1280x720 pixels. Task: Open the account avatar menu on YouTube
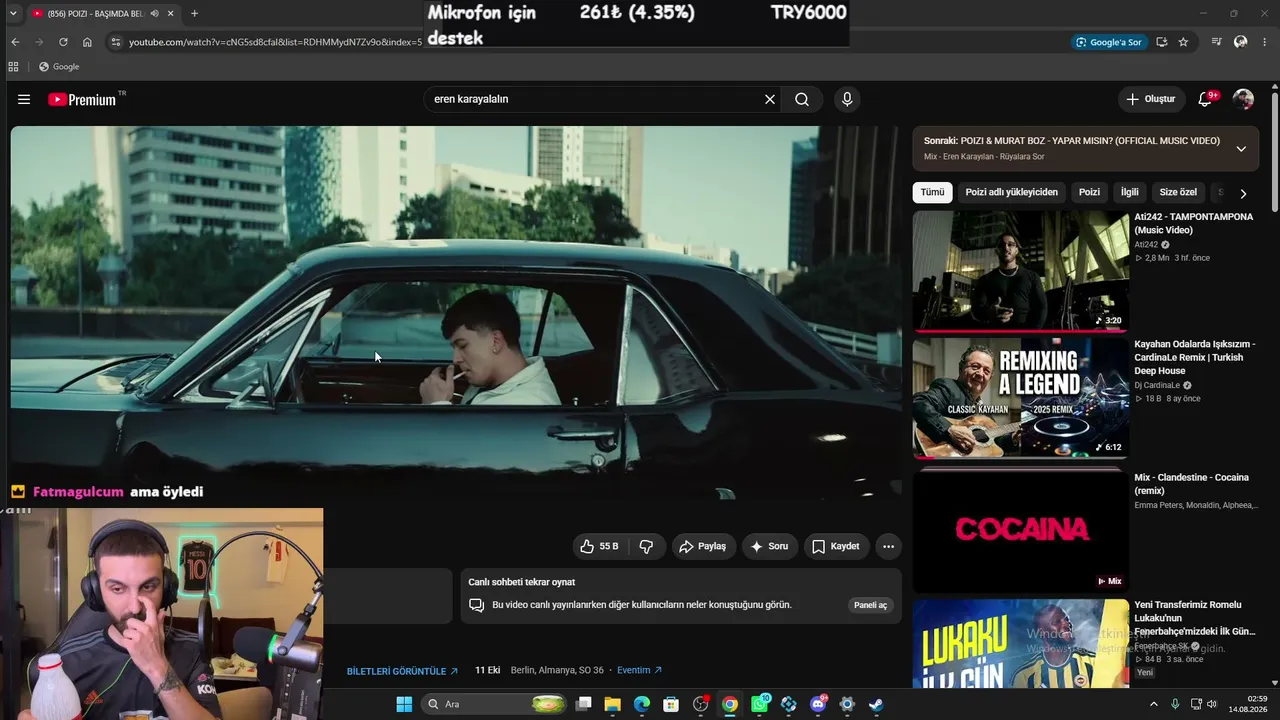click(1243, 99)
